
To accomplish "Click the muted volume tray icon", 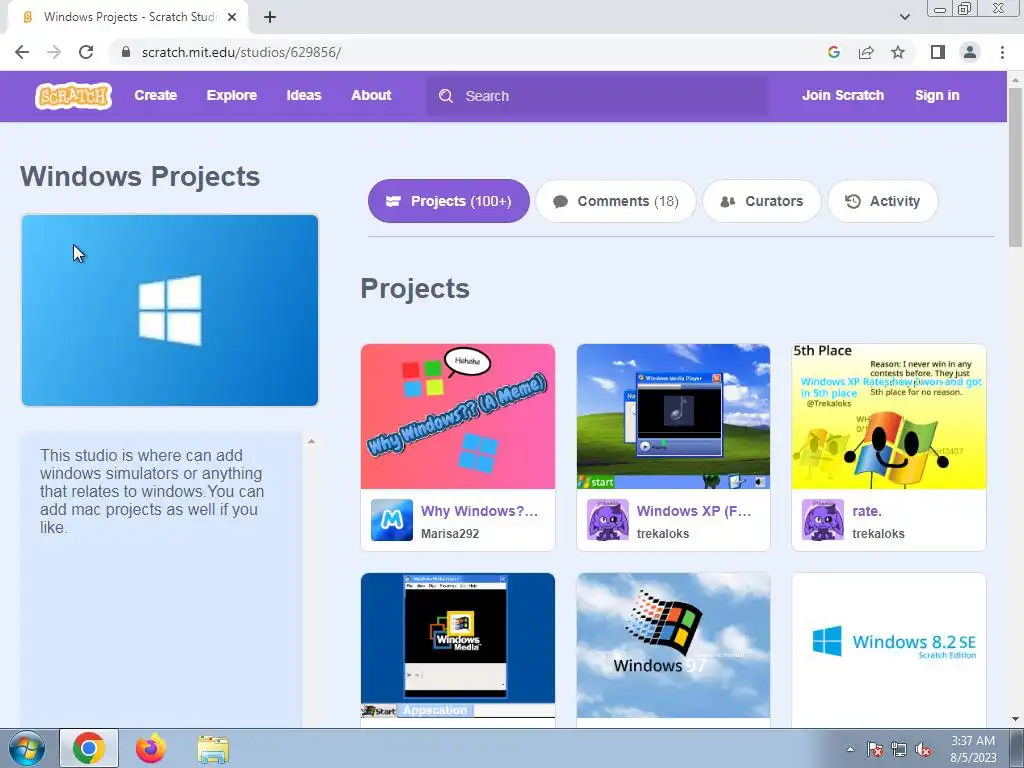I will click(x=923, y=749).
